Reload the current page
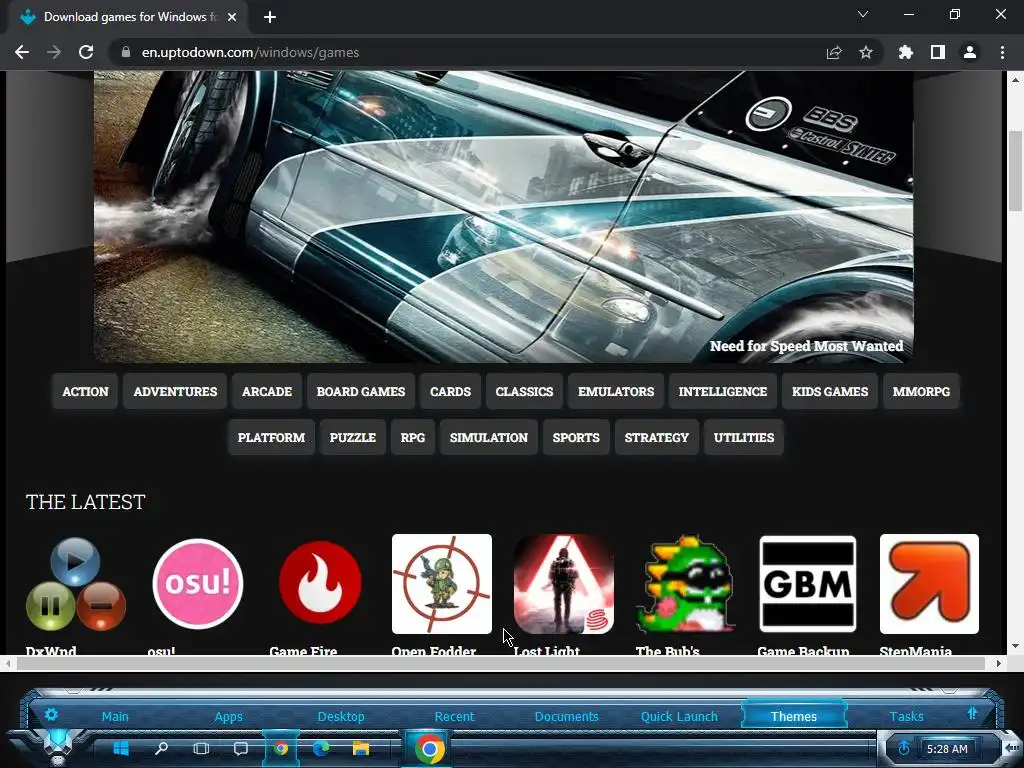 (86, 52)
